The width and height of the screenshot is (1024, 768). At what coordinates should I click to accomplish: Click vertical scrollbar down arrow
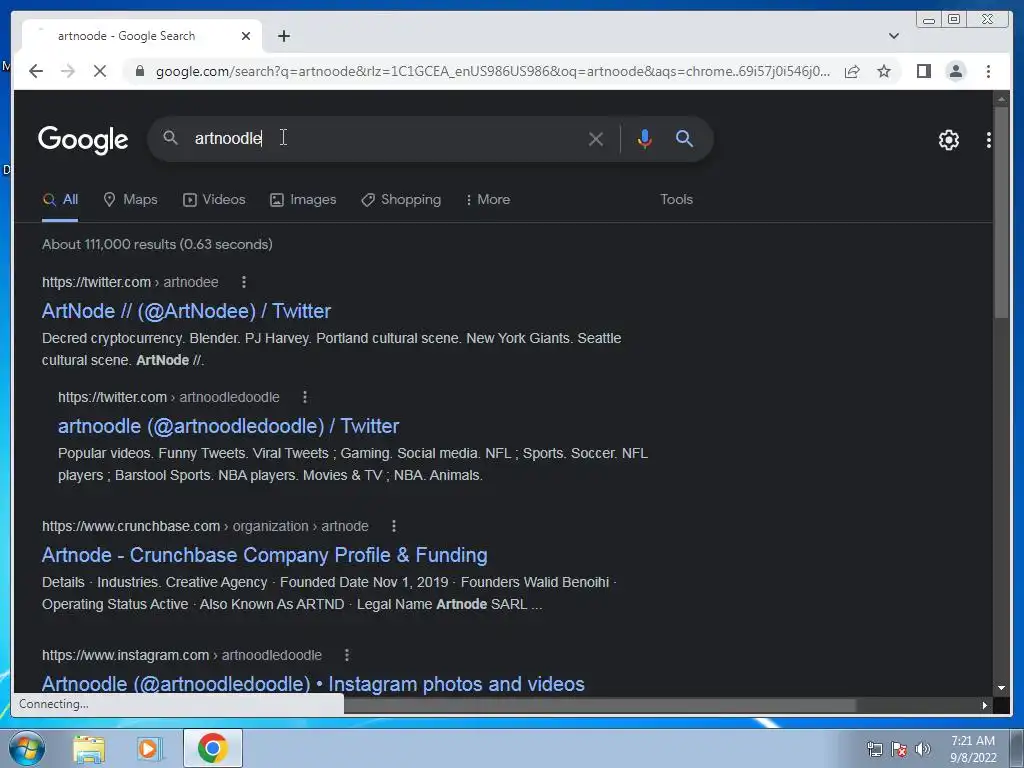click(1001, 688)
